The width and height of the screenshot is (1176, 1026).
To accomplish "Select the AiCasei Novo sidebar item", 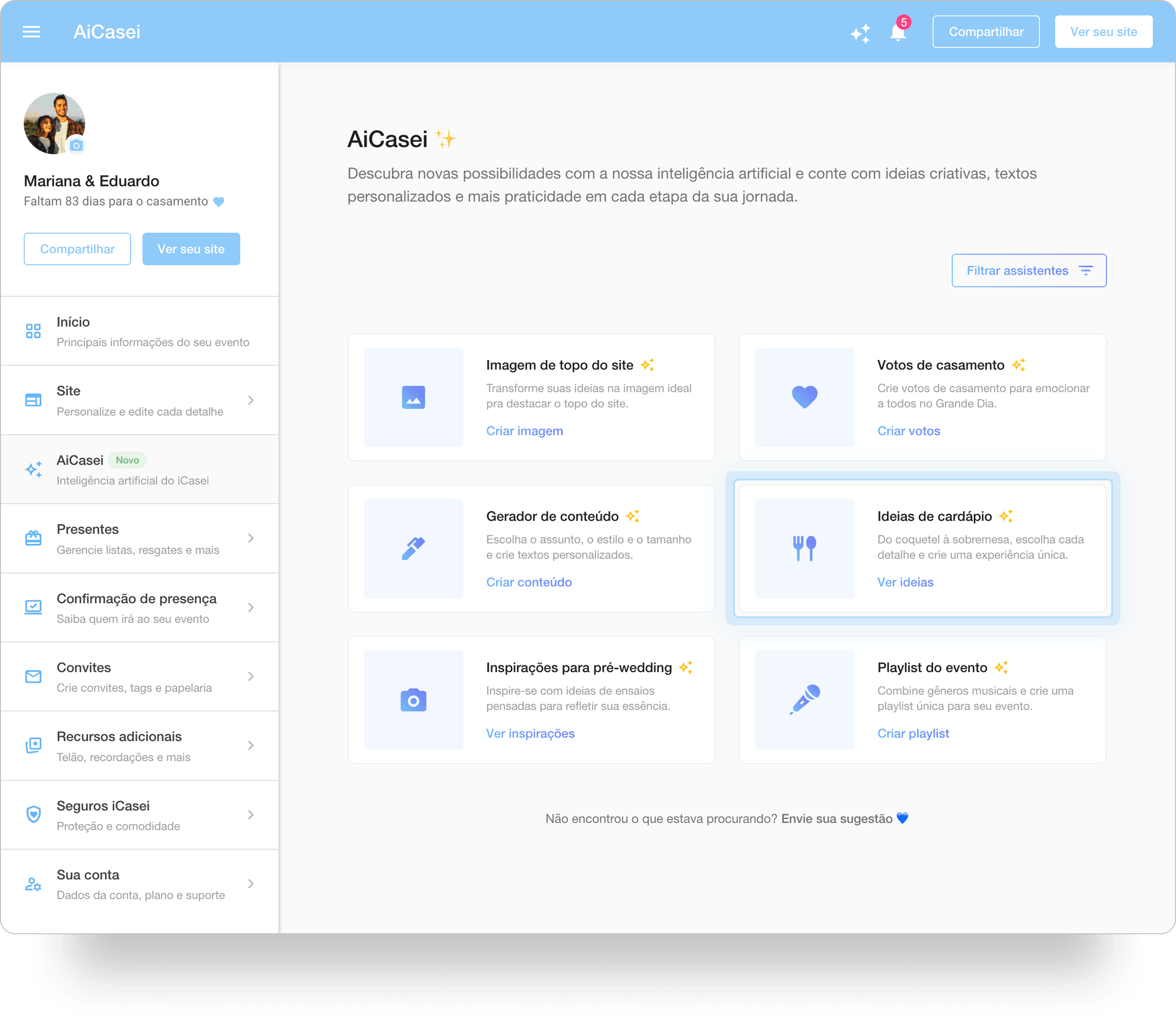I will click(140, 469).
